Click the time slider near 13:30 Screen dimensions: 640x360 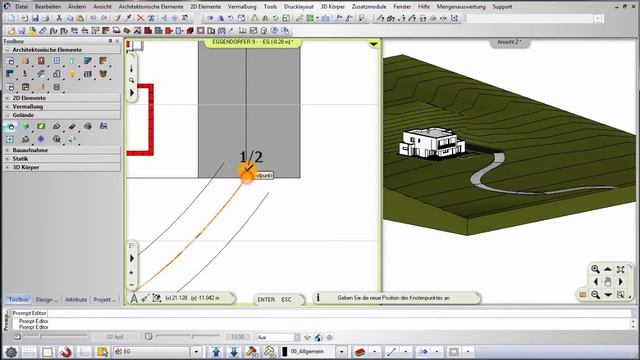[188, 336]
